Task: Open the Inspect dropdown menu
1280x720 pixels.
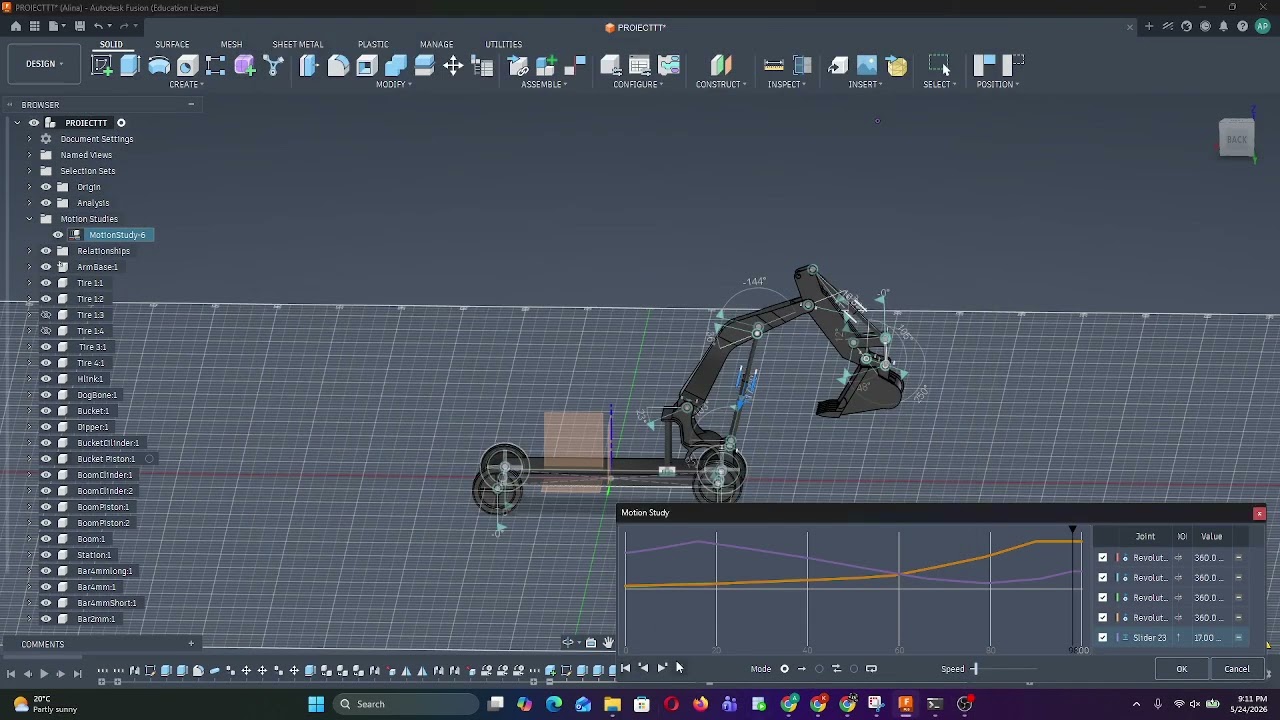Action: click(787, 85)
